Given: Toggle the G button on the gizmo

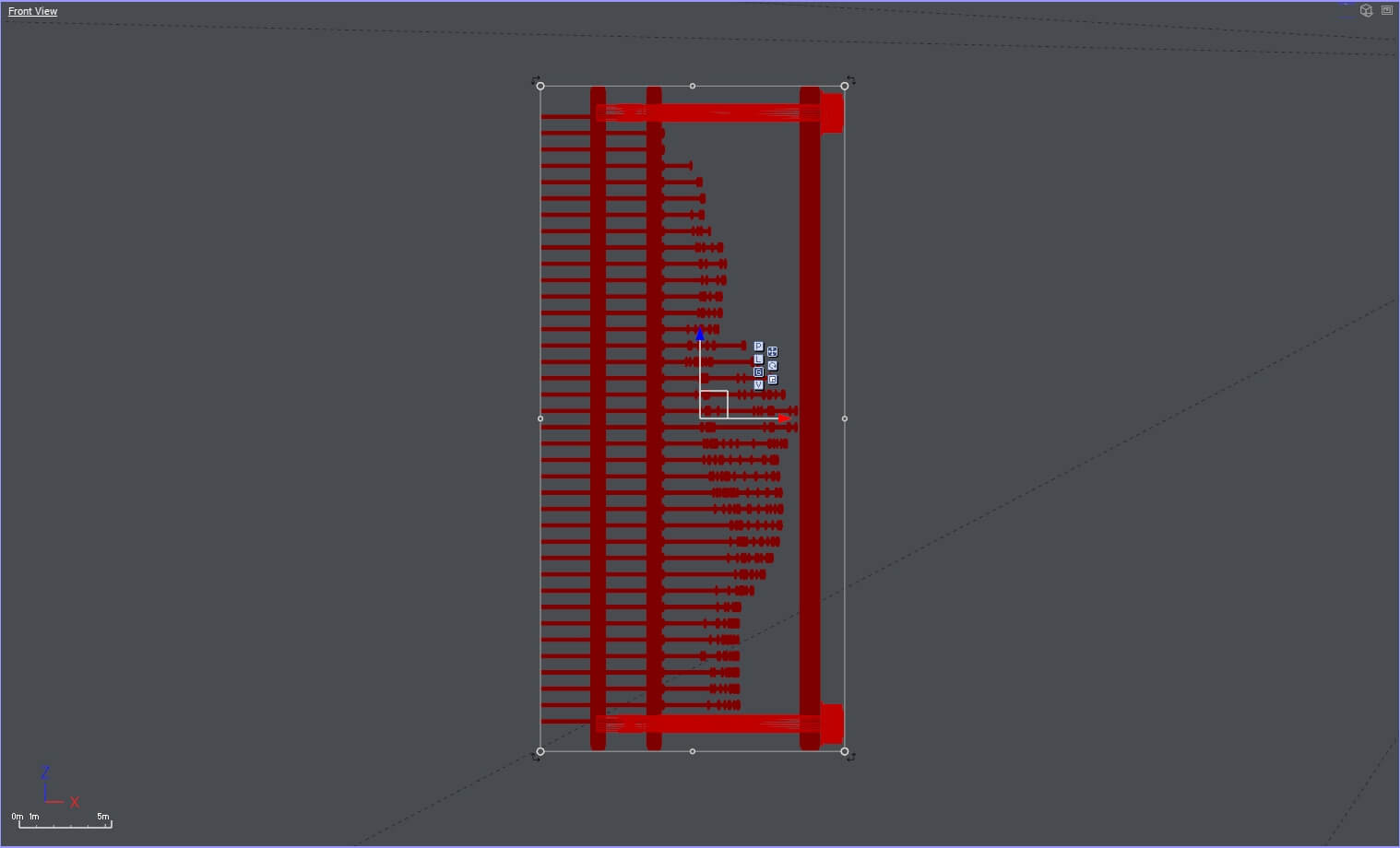Looking at the screenshot, I should coord(758,372).
